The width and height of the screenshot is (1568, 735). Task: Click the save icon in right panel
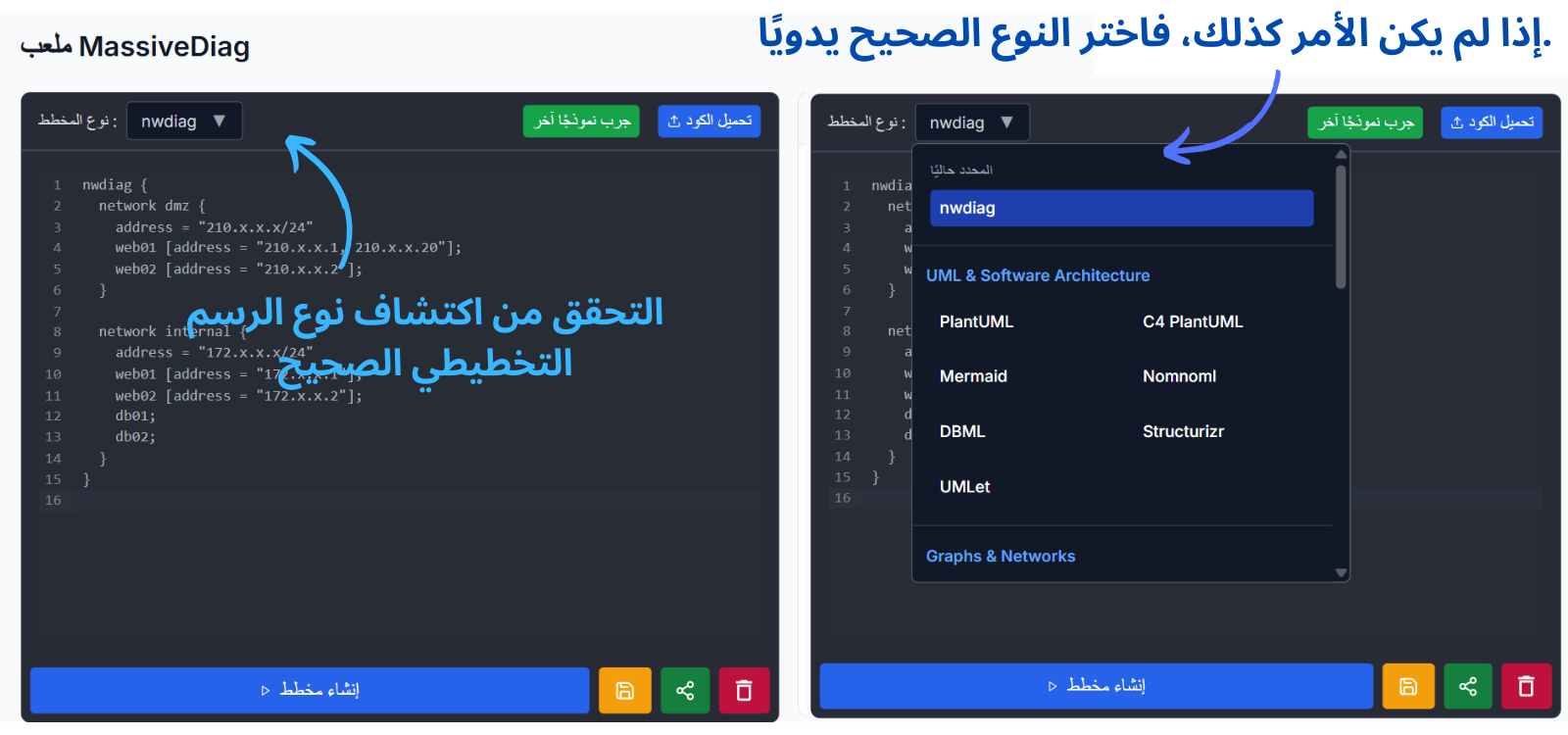[x=1408, y=686]
